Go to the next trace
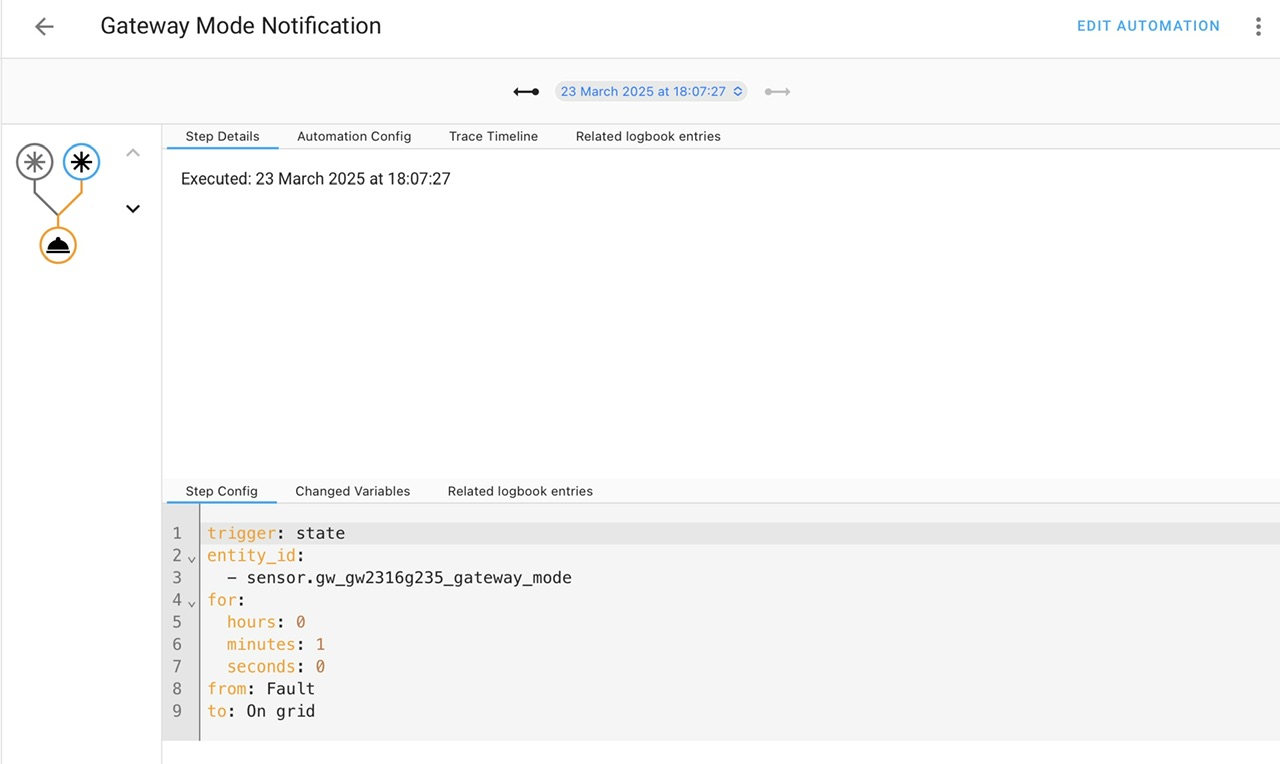This screenshot has height=764, width=1280. (778, 92)
